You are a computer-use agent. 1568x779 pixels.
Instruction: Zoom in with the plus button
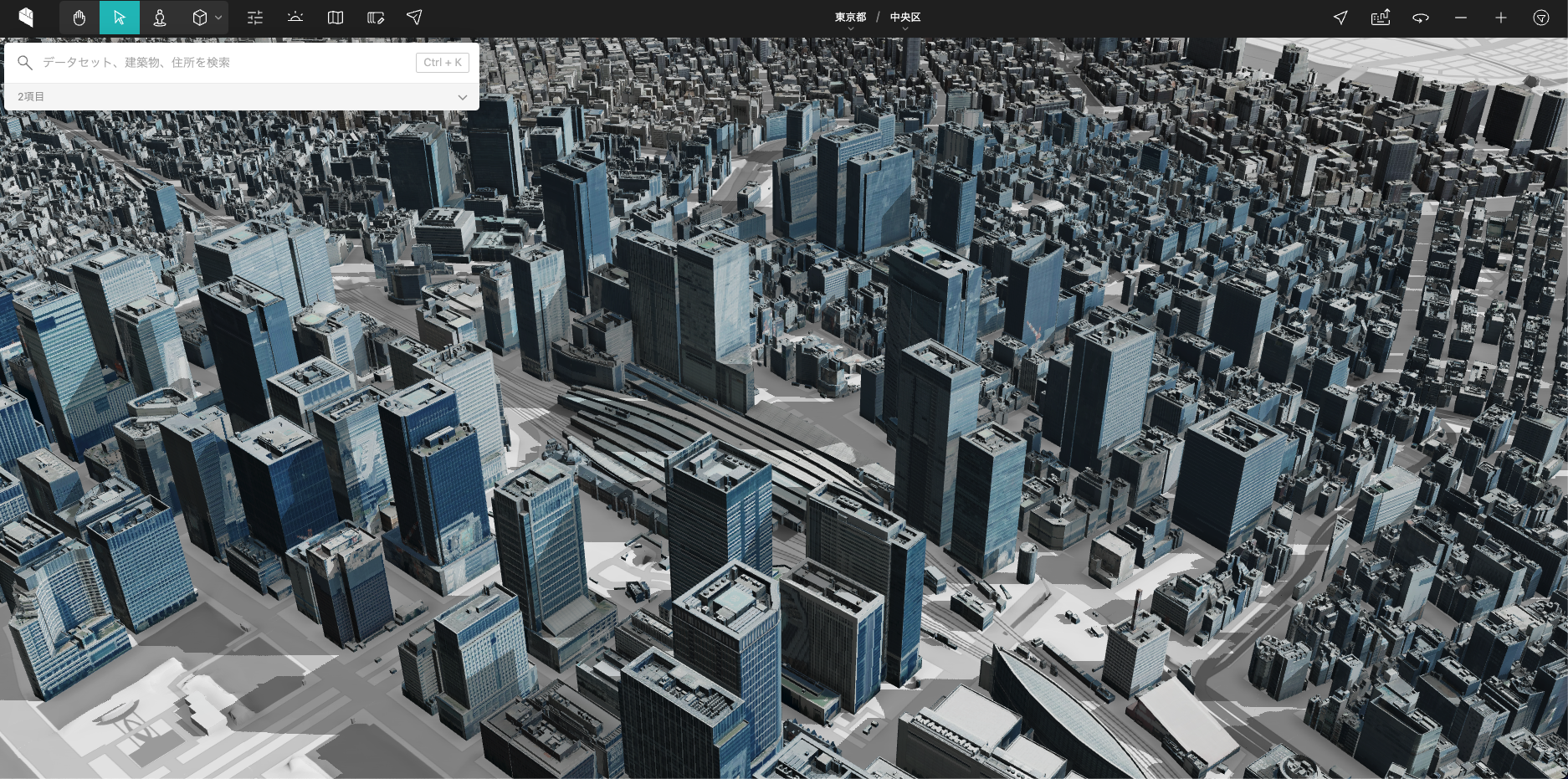point(1501,18)
